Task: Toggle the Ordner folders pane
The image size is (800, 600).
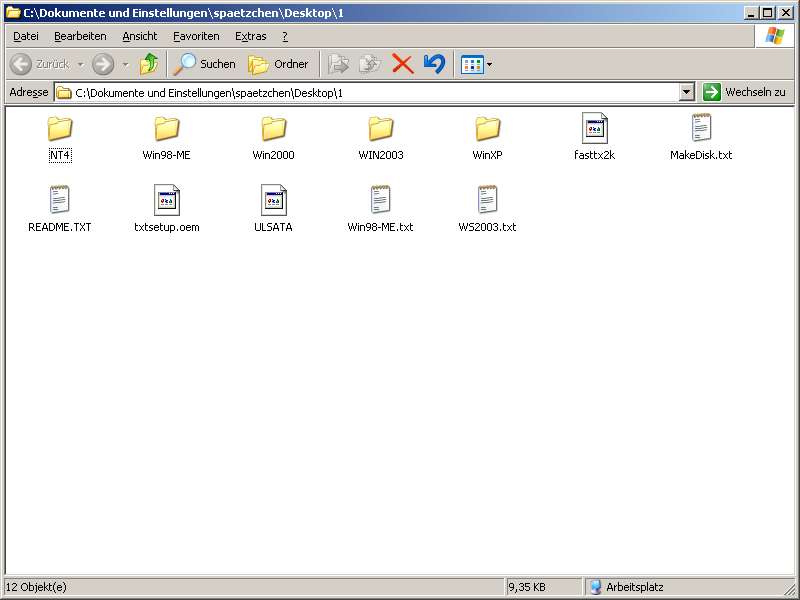Action: pyautogui.click(x=279, y=64)
